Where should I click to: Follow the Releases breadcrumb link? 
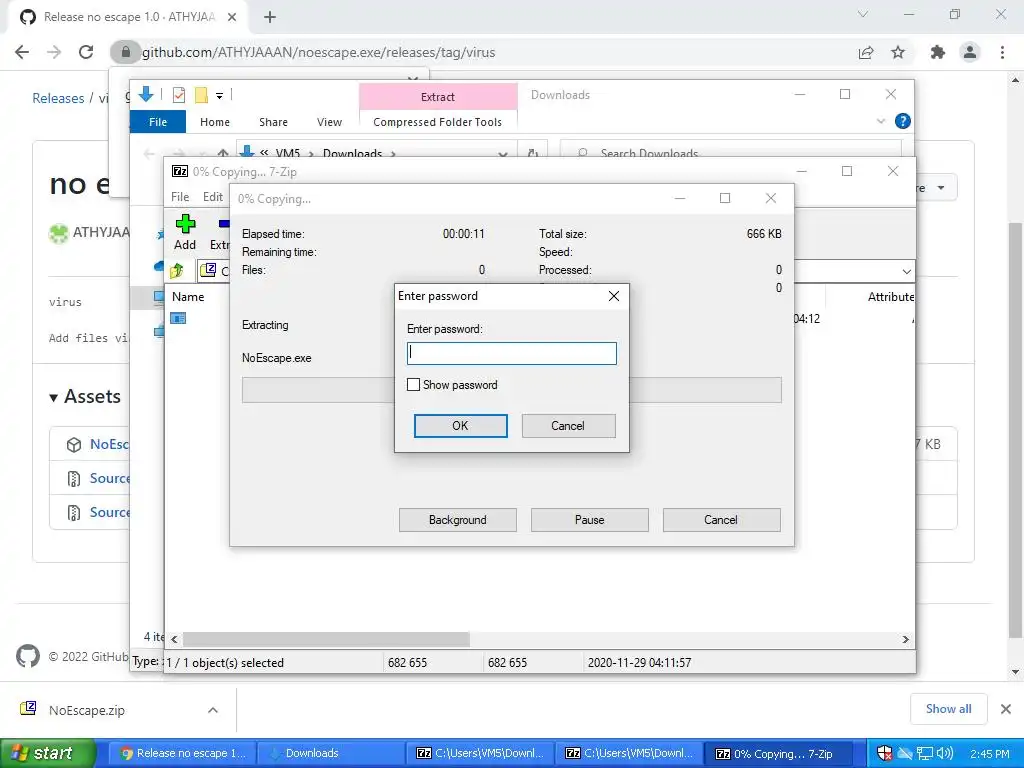[58, 98]
